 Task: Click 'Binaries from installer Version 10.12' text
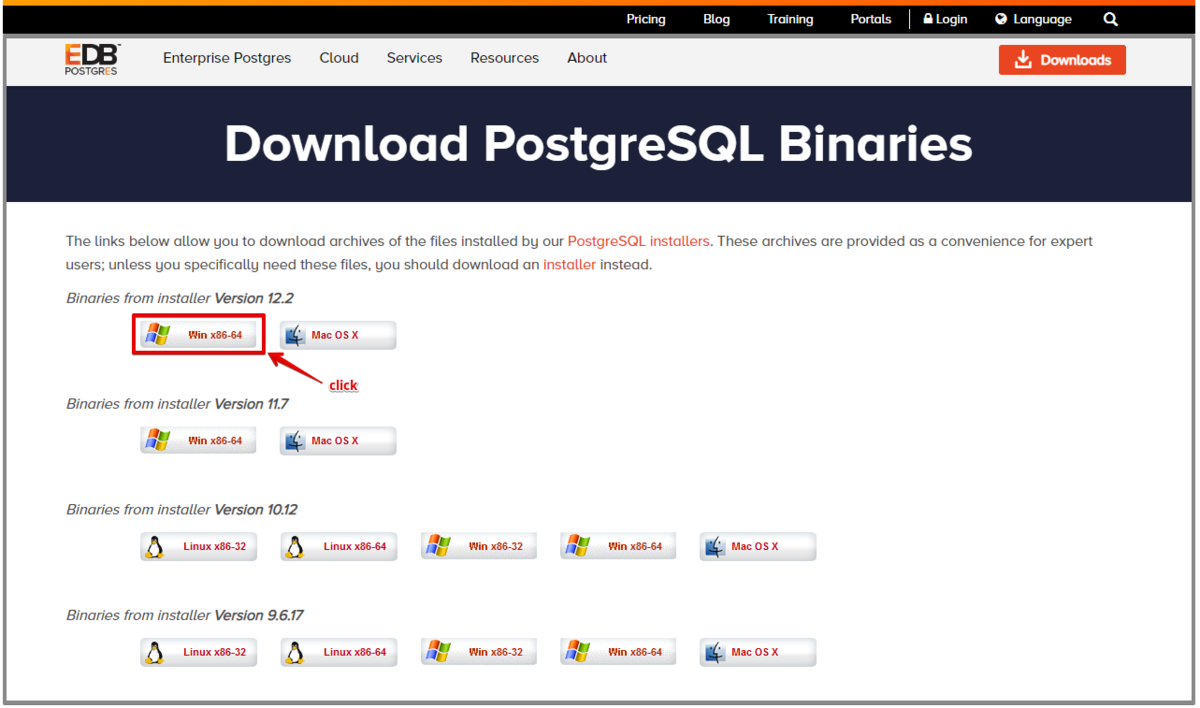point(182,509)
